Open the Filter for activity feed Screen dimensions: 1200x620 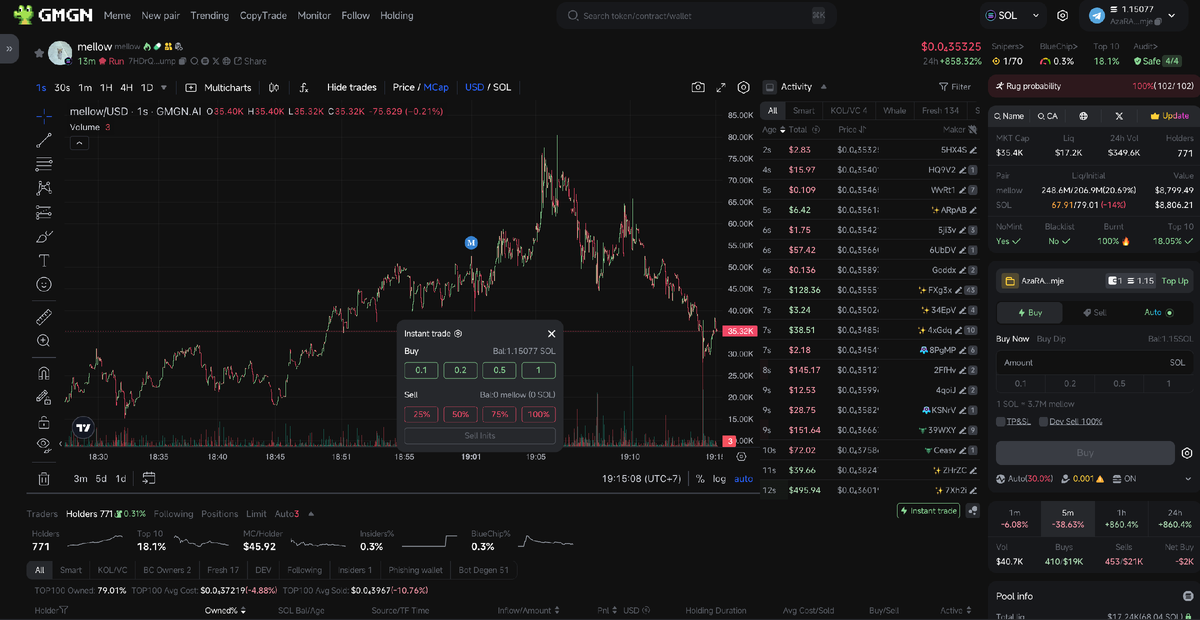pos(954,87)
